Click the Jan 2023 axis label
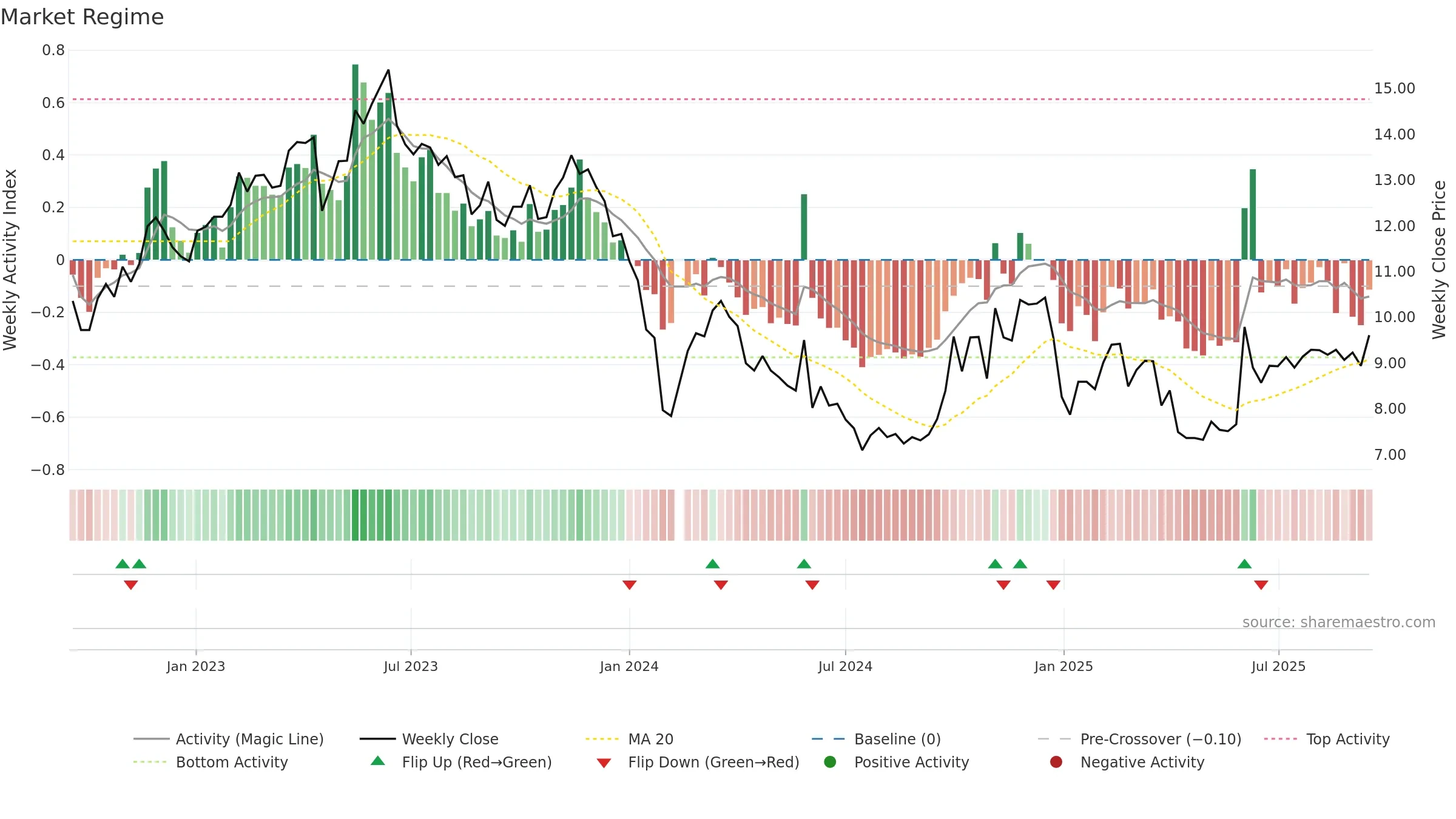1456x819 pixels. click(195, 666)
